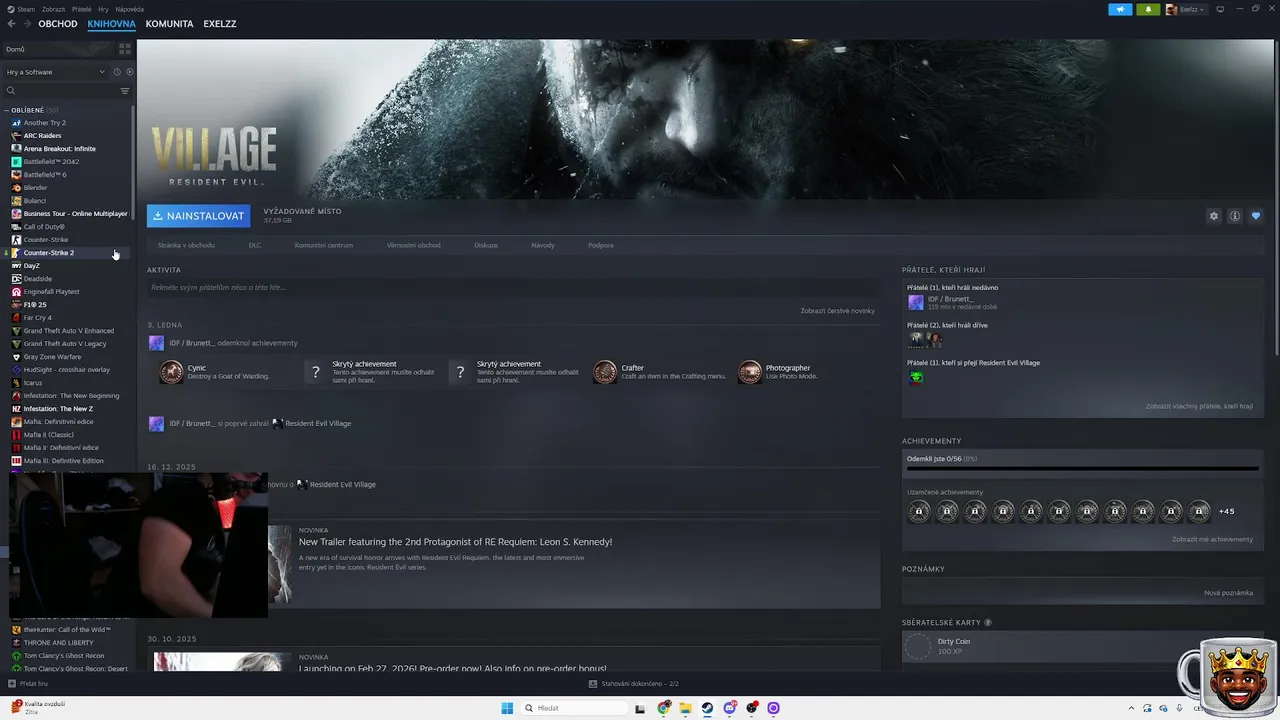The height and width of the screenshot is (720, 1280).
Task: Open advanced filter options icon beside search
Action: (x=125, y=91)
